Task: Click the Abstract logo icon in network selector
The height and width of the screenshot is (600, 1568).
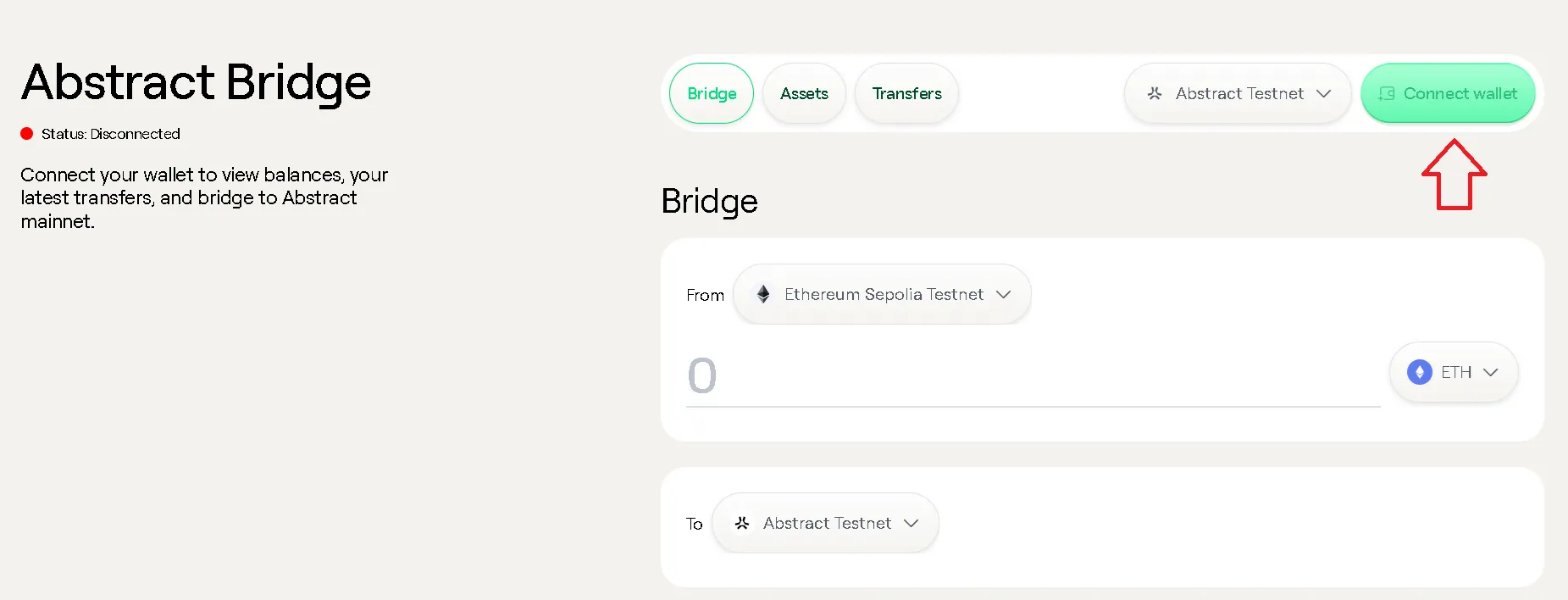Action: 1155,94
